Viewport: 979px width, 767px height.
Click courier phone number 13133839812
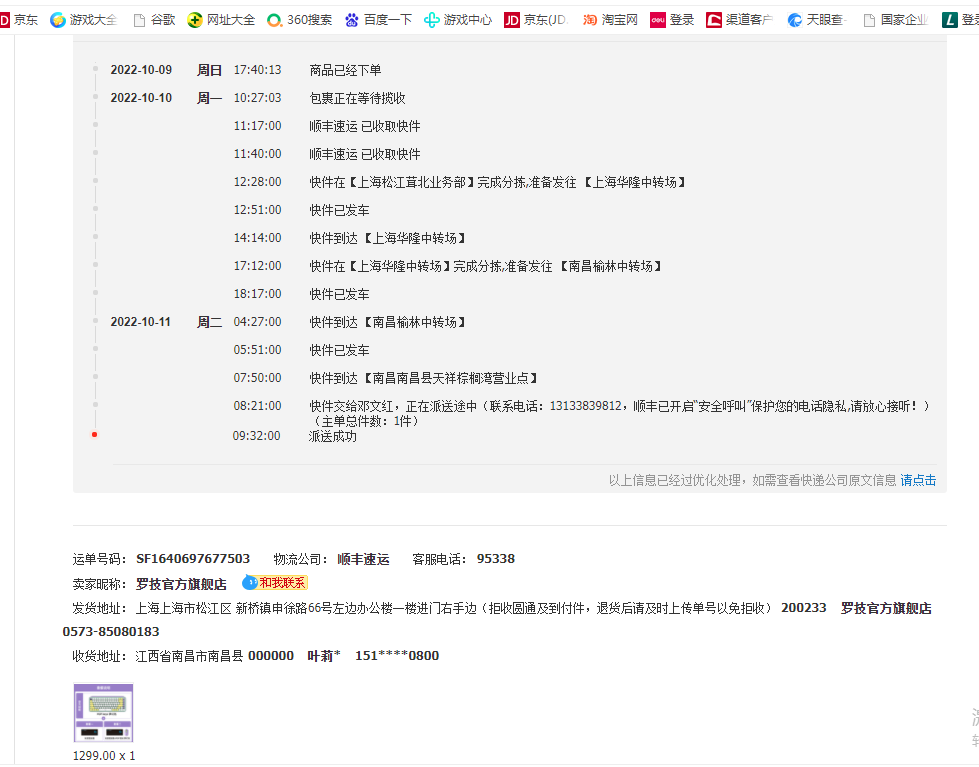(586, 406)
